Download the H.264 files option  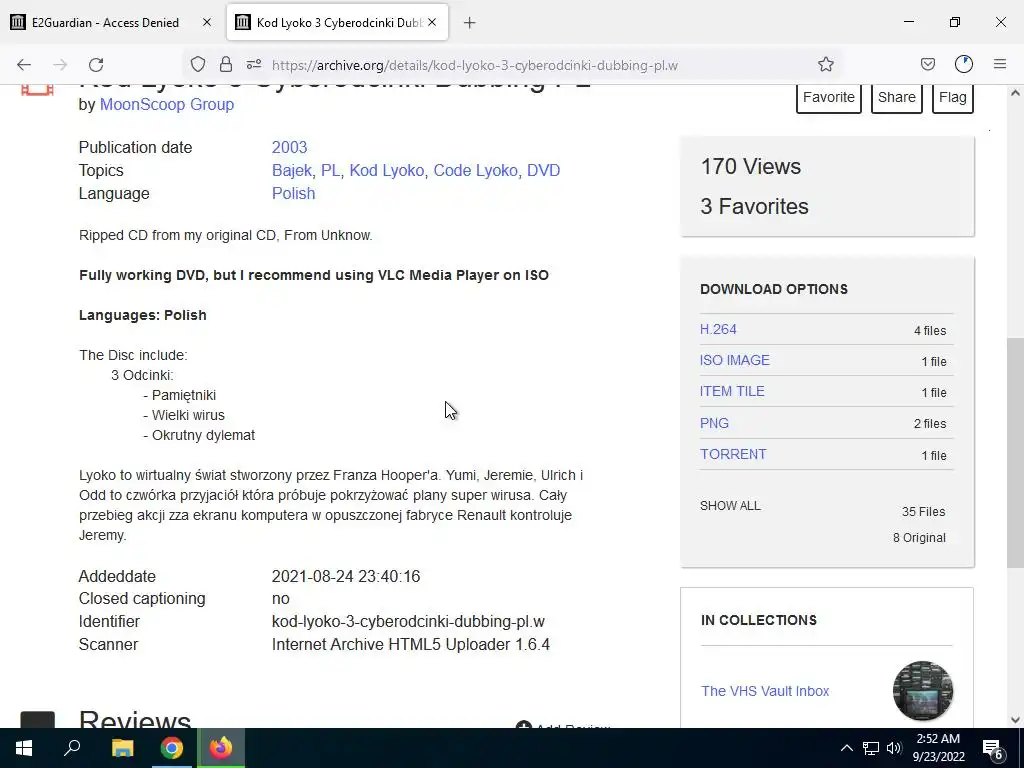point(718,329)
